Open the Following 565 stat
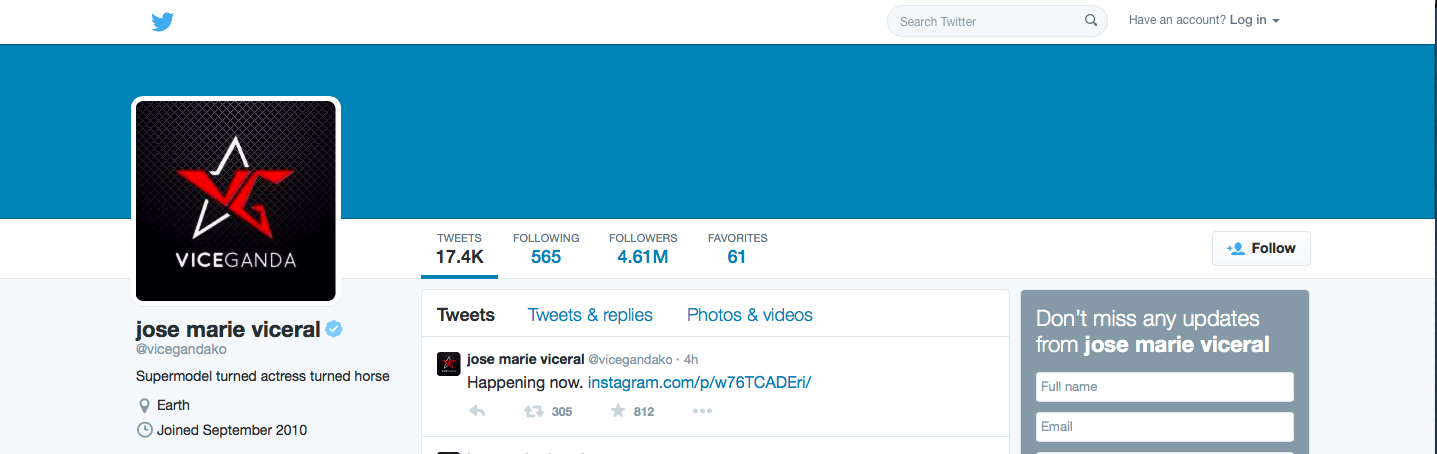 pyautogui.click(x=546, y=249)
